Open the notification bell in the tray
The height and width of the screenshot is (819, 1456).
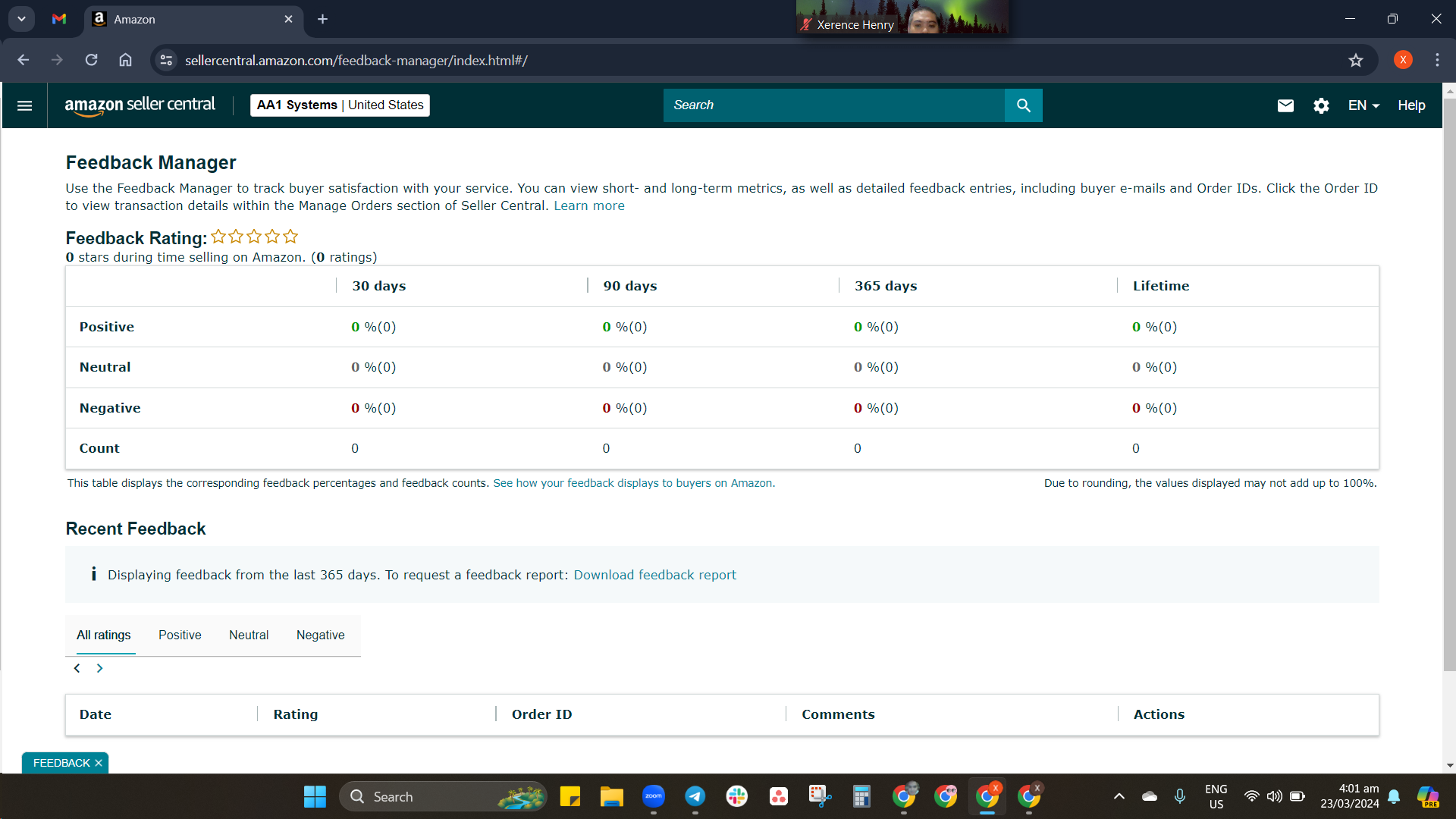(1394, 796)
